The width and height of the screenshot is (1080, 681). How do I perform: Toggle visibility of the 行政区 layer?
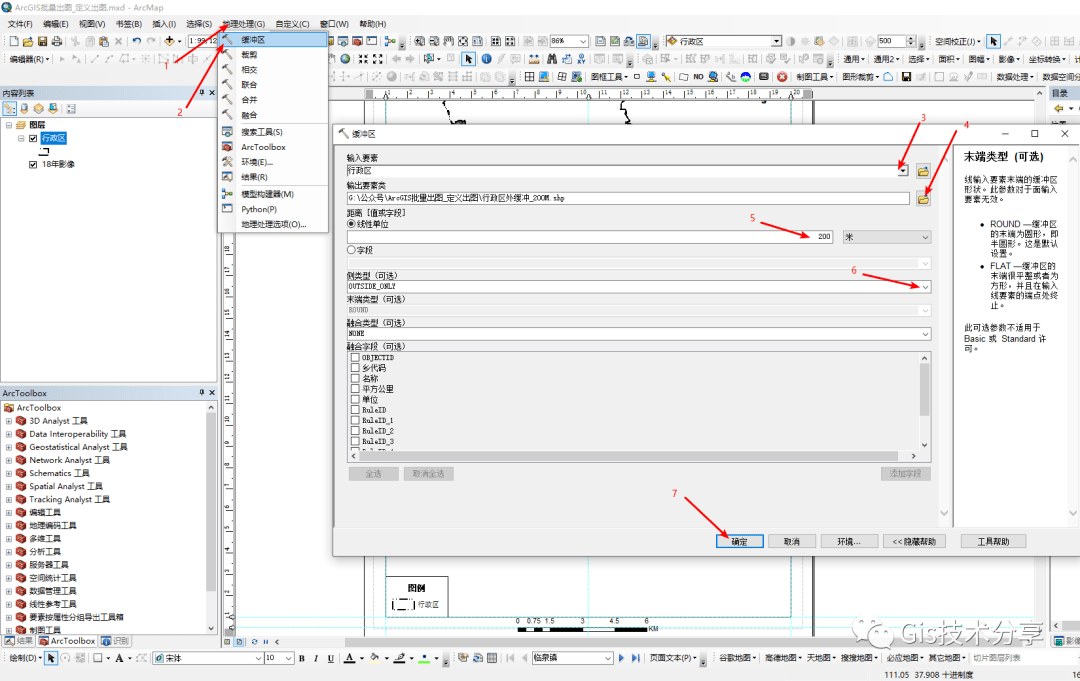click(x=33, y=138)
